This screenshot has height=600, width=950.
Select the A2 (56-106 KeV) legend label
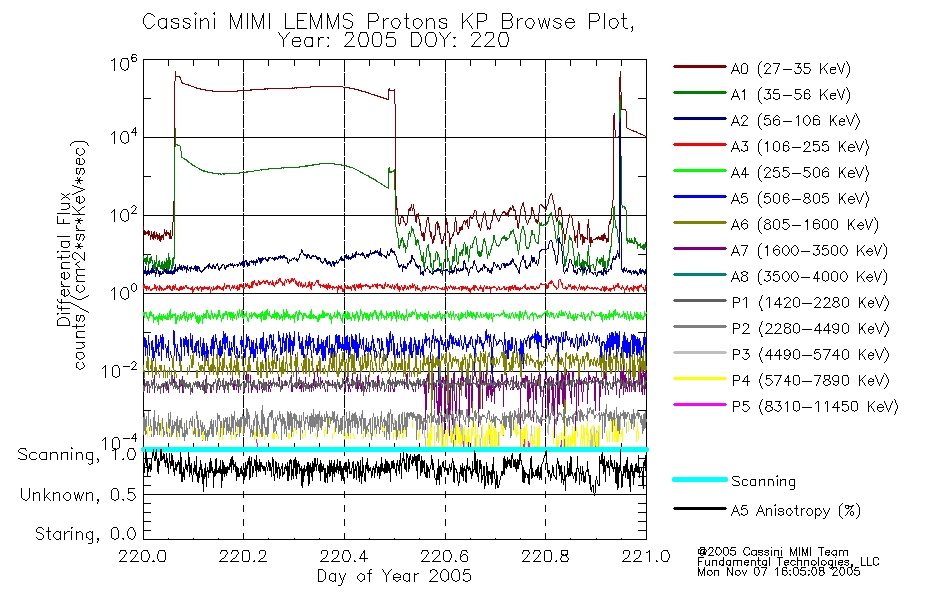point(795,121)
